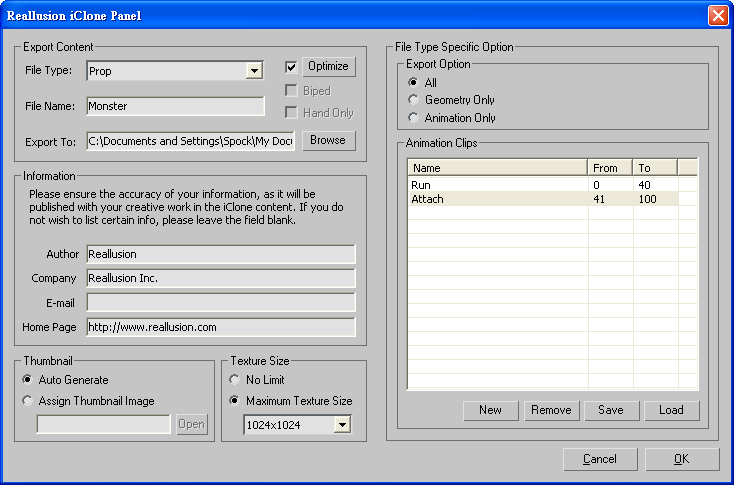Image resolution: width=734 pixels, height=485 pixels.
Task: Click the To value 40 of Run
Action: (x=644, y=185)
